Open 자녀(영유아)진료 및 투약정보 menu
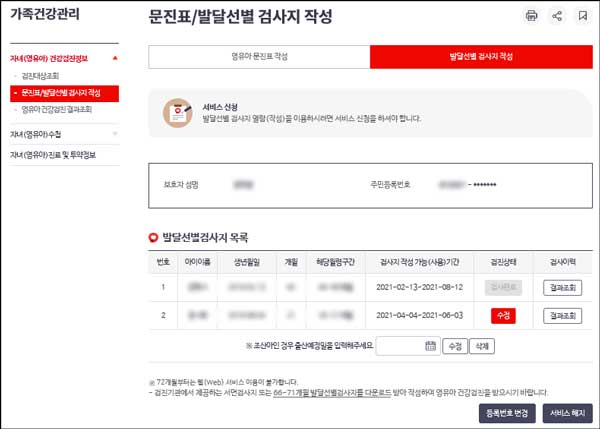 (x=53, y=155)
